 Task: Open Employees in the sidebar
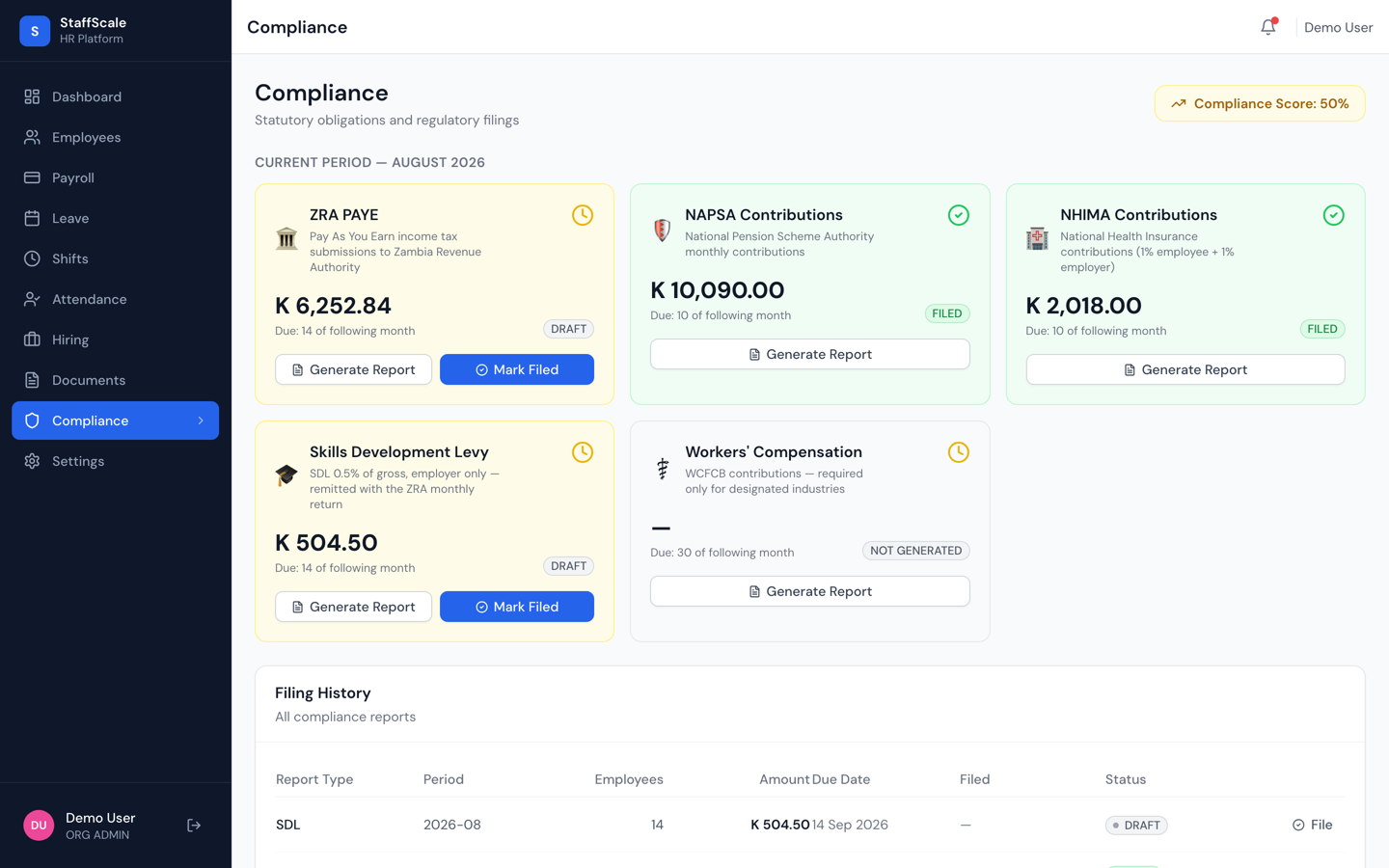click(x=115, y=137)
